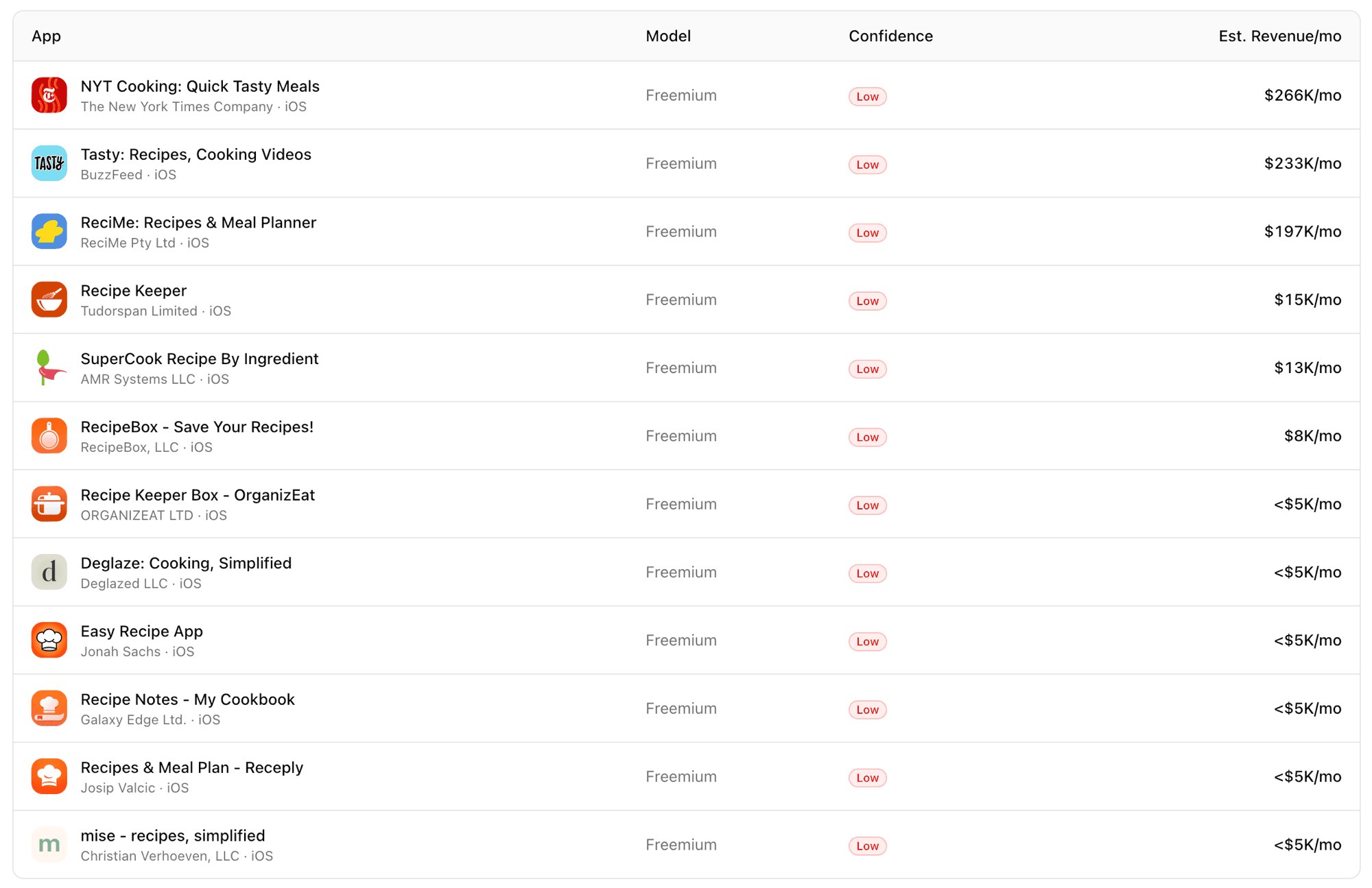This screenshot has height=888, width=1372.
Task: Select the Recipe Keeper app icon
Action: click(x=49, y=300)
